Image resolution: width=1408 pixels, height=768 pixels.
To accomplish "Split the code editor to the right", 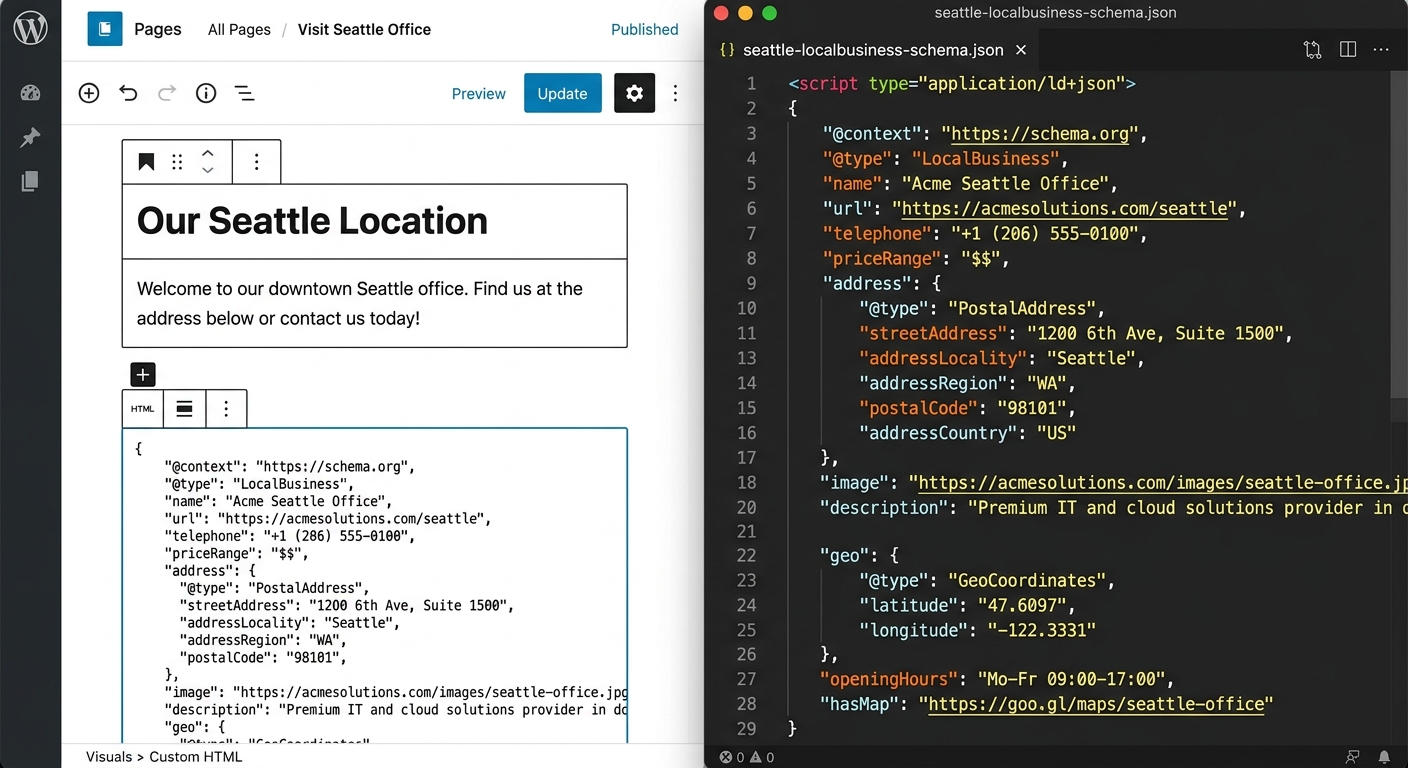I will pos(1347,50).
